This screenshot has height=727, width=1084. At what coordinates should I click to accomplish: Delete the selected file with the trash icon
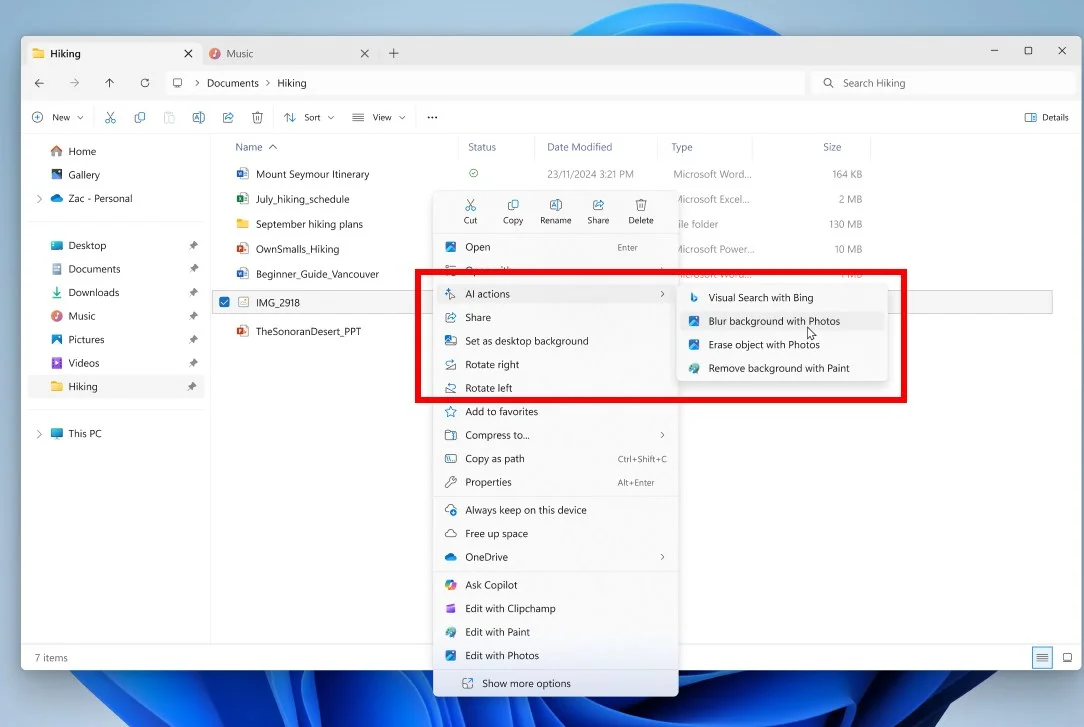(640, 211)
